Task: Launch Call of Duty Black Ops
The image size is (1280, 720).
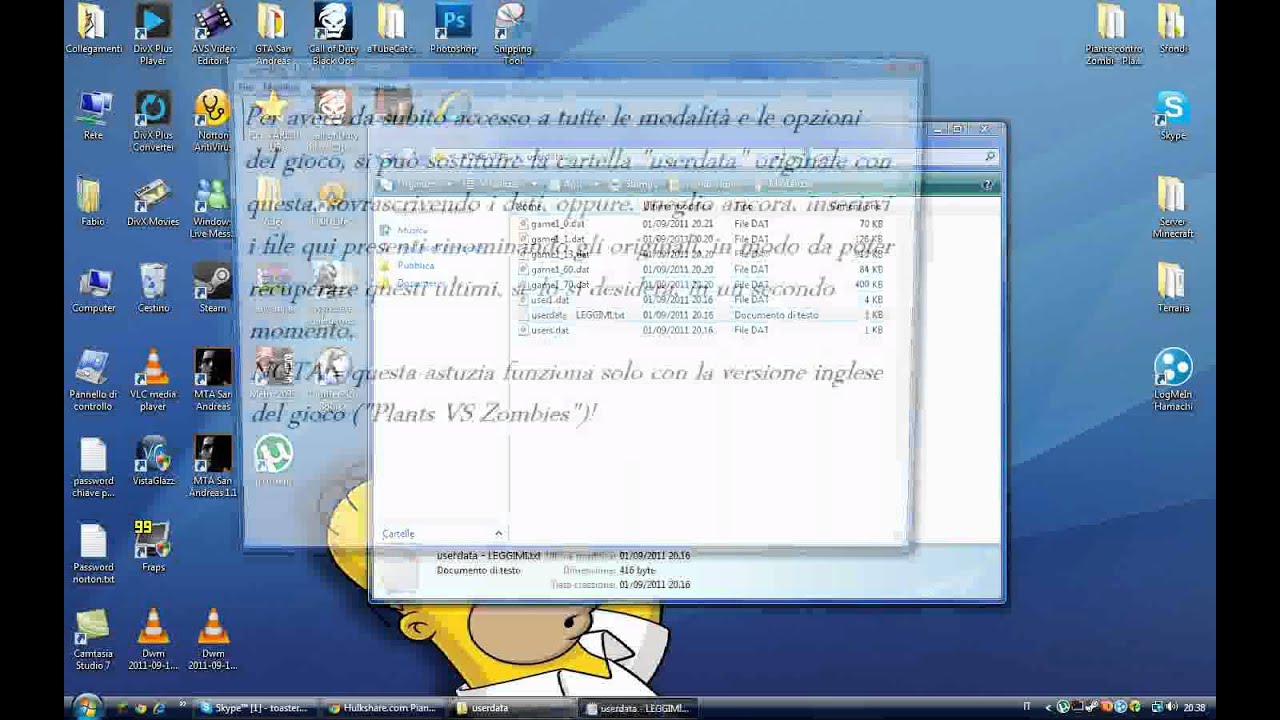Action: tap(333, 34)
